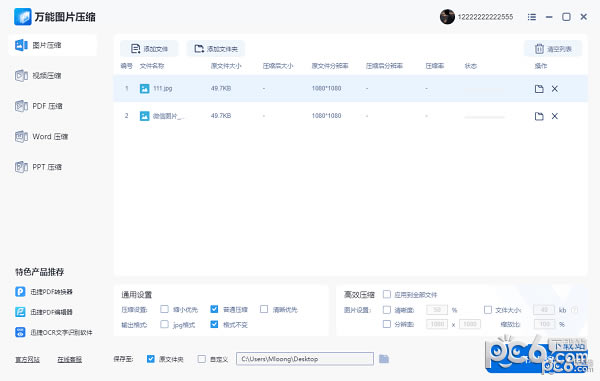The image size is (600, 381).
Task: Click the app logo beside 万能图片压缩
Action: tap(23, 17)
